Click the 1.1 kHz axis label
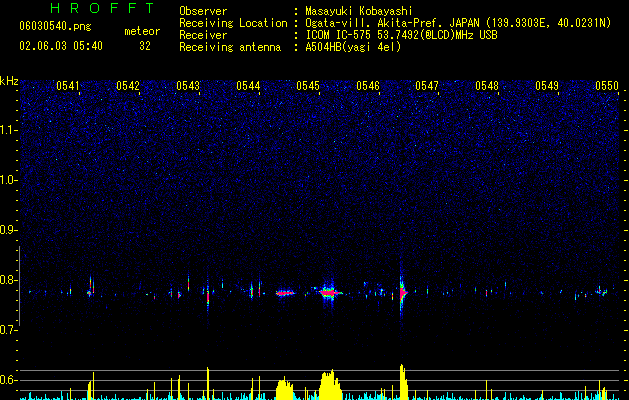 (9, 130)
